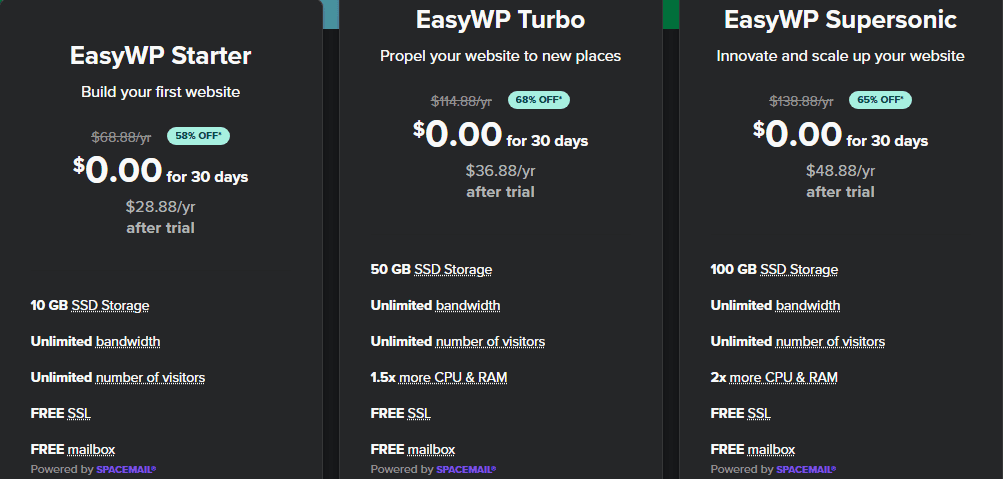Image resolution: width=1003 pixels, height=479 pixels.
Task: Click mailbox link in Turbo plan
Action: pos(431,450)
